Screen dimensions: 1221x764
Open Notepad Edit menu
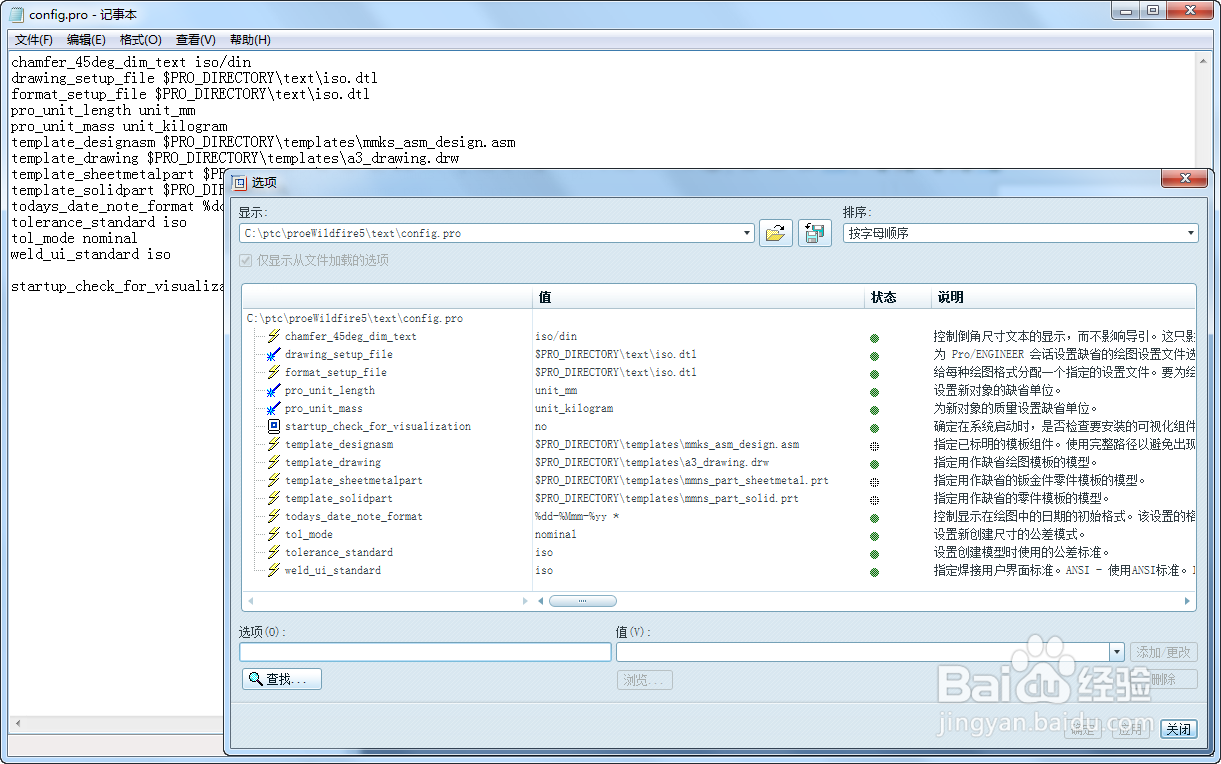coord(86,40)
